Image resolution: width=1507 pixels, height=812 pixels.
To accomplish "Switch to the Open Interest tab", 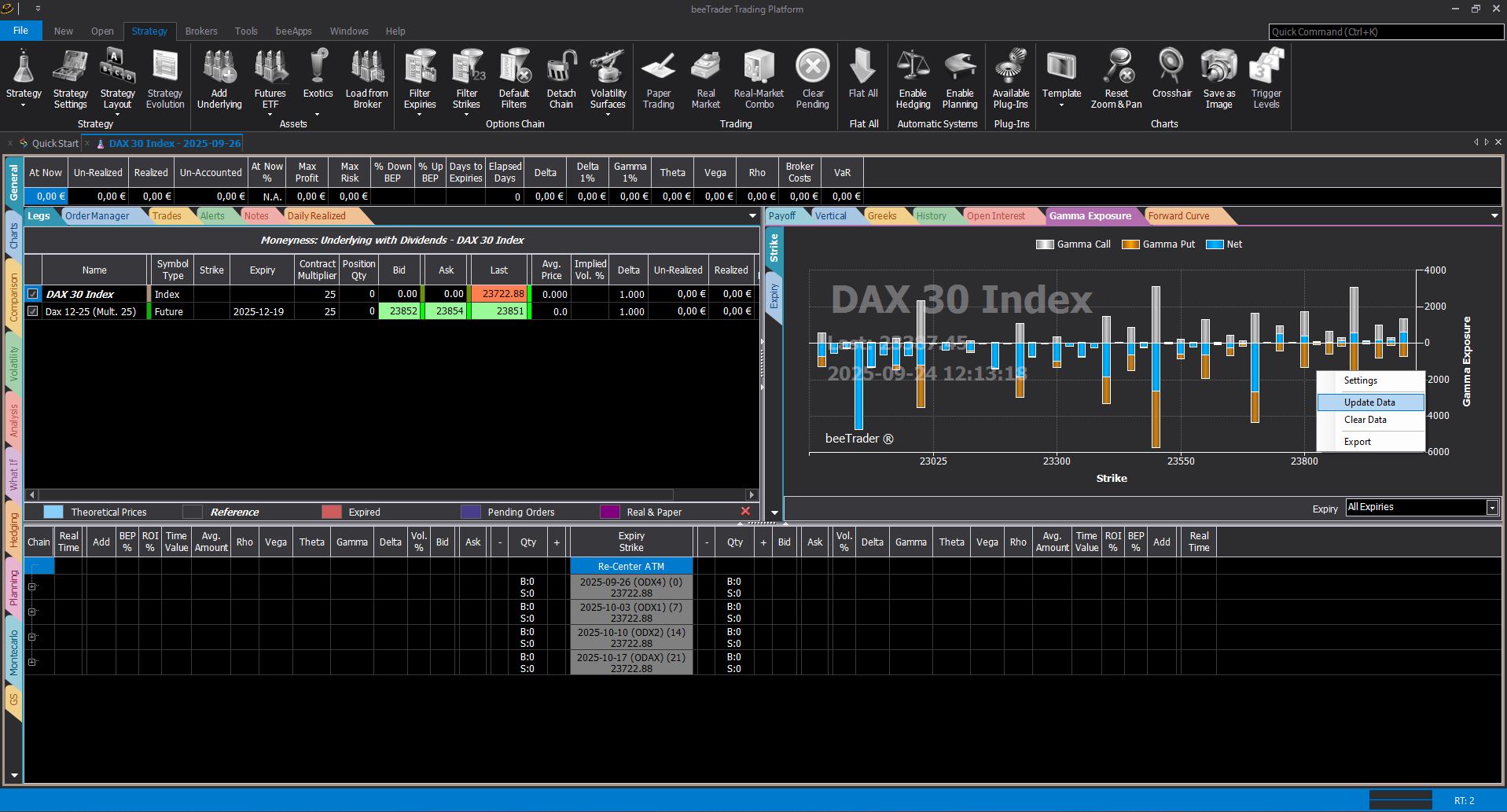I will pos(995,216).
